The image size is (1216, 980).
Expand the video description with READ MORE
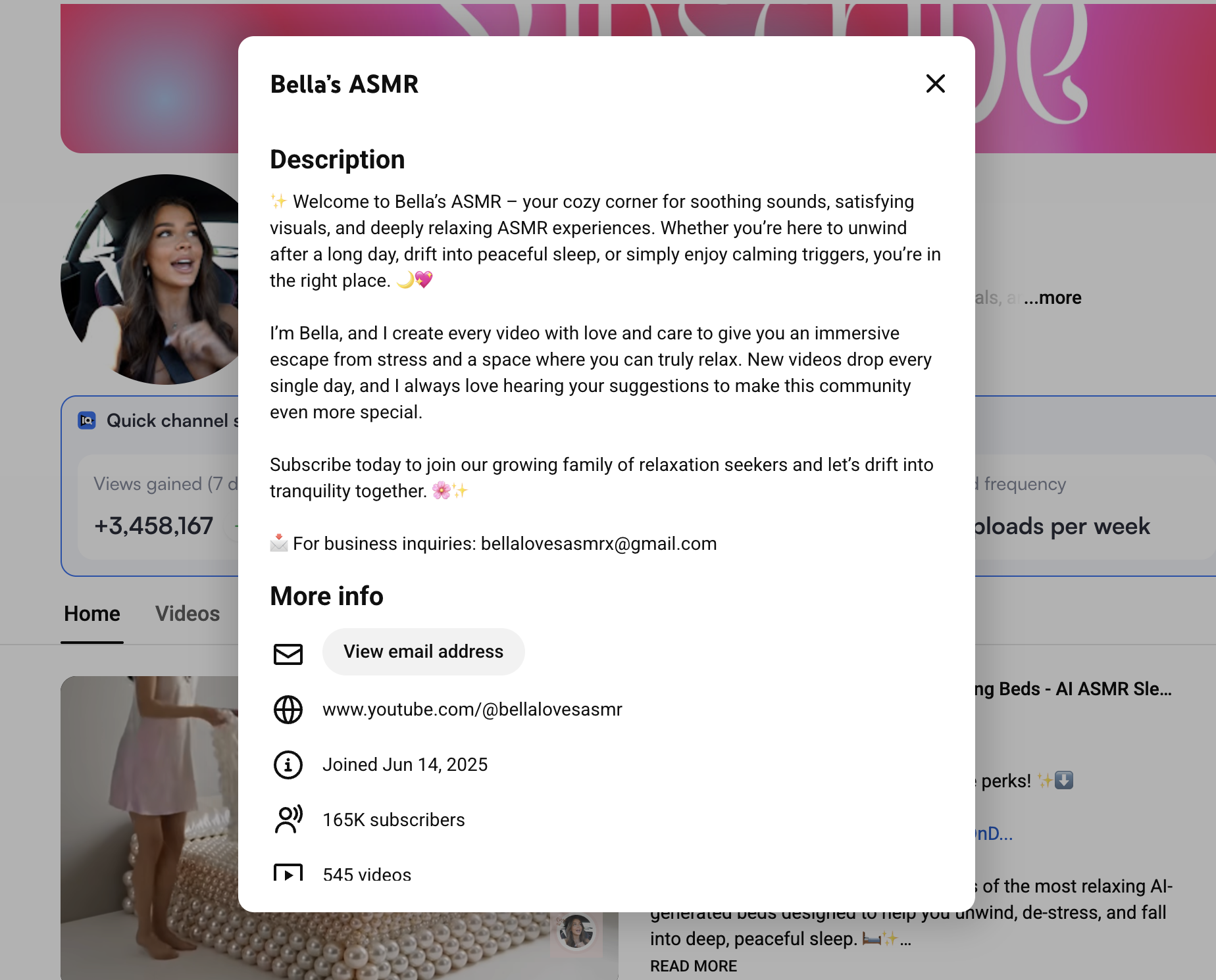tap(693, 966)
